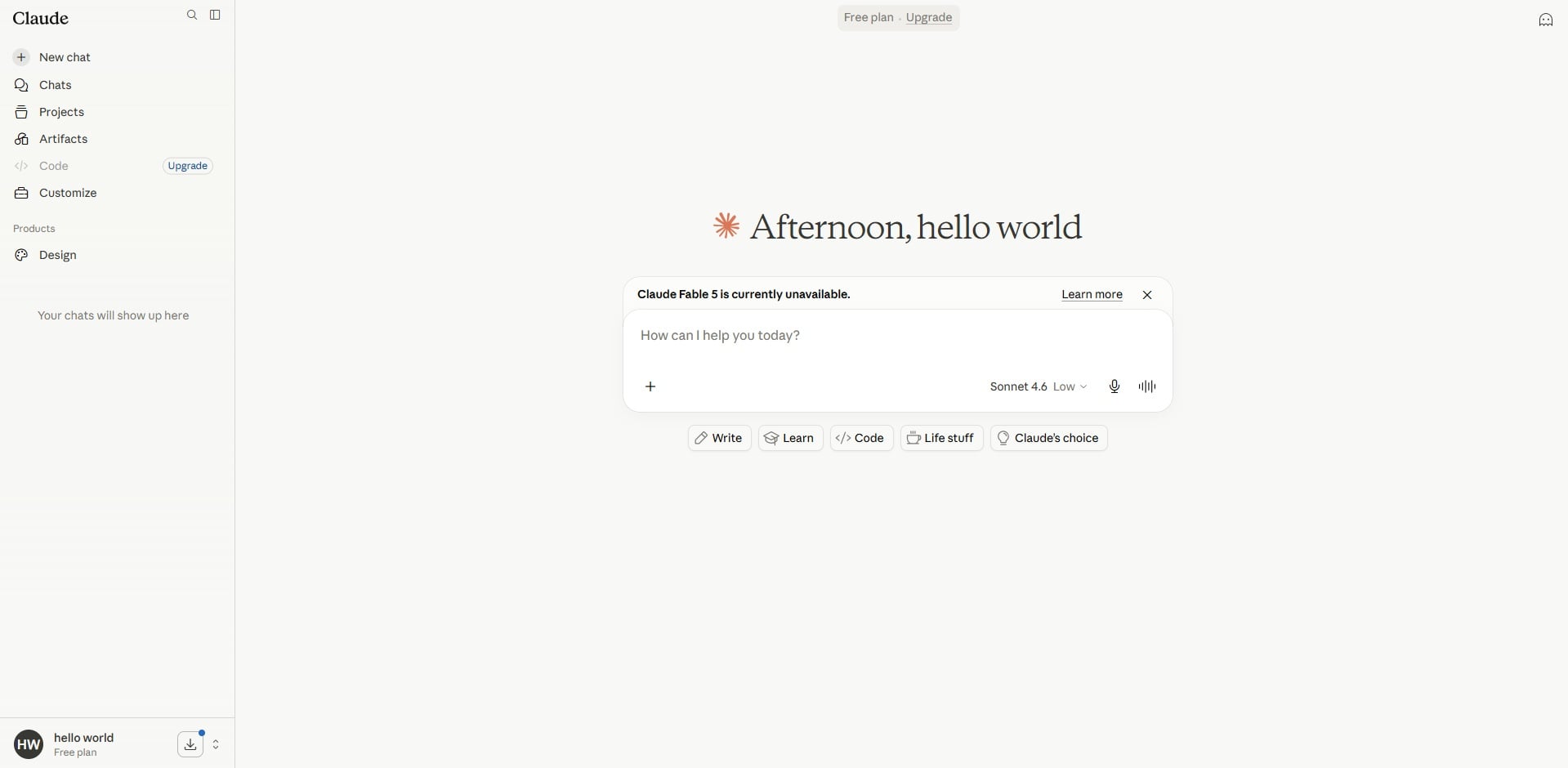Select the Code suggestion chip
Viewport: 1568px width, 768px height.
(x=861, y=438)
